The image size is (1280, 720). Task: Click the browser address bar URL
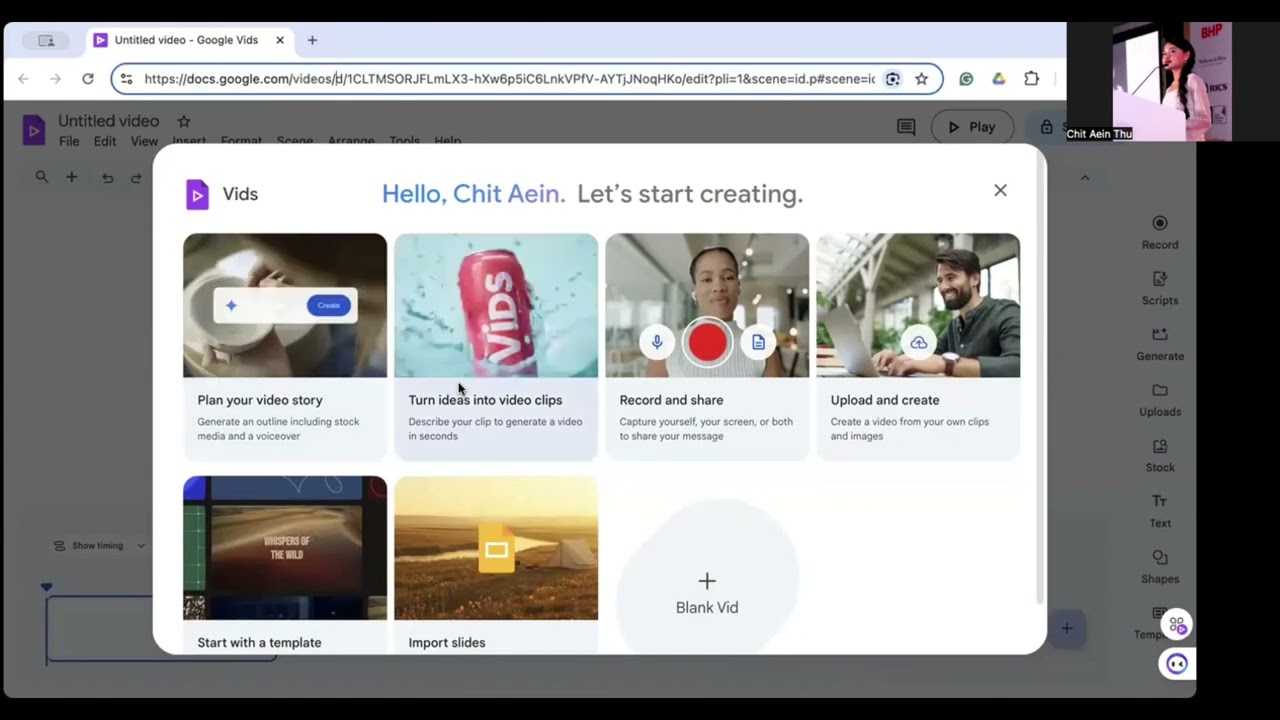pos(509,79)
